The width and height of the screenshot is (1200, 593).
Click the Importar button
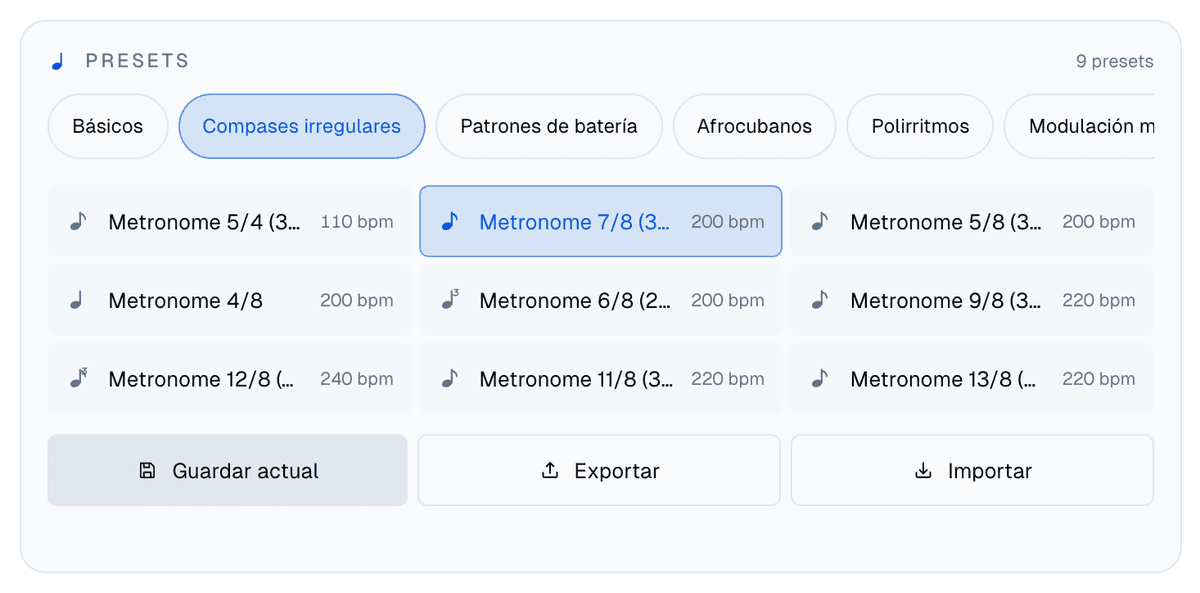(972, 470)
